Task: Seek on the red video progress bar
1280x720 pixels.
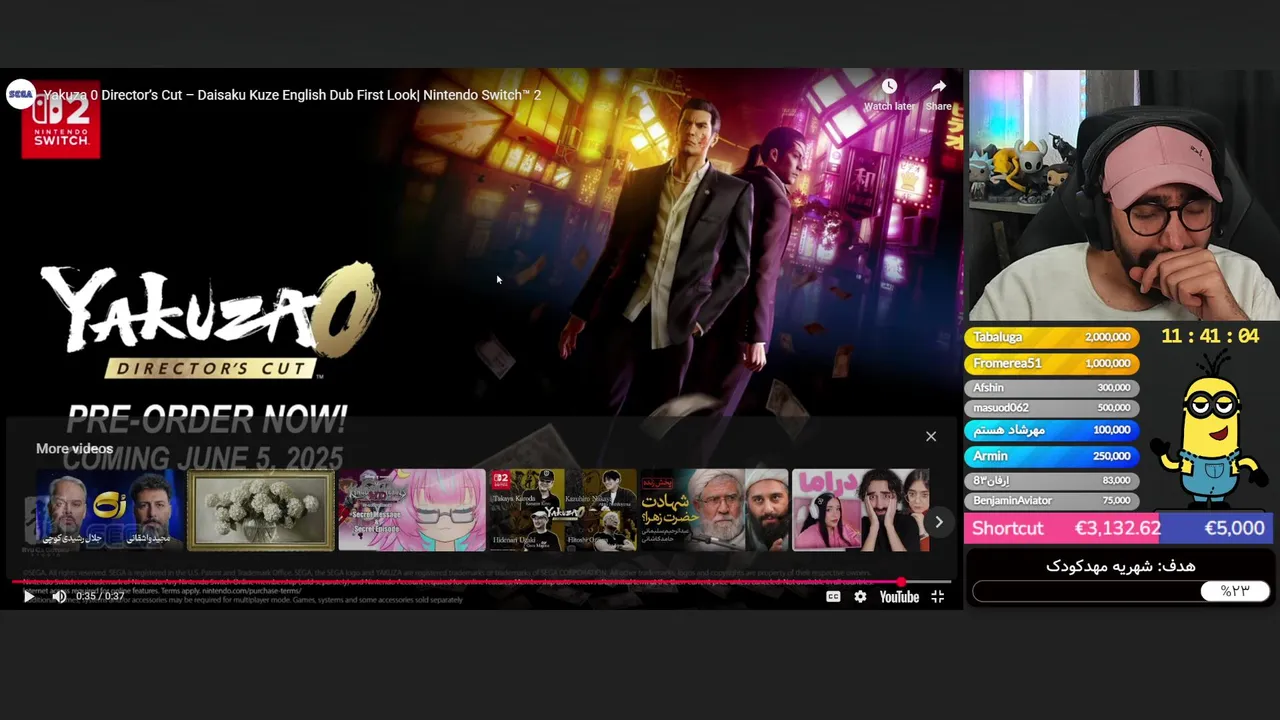Action: (481, 582)
